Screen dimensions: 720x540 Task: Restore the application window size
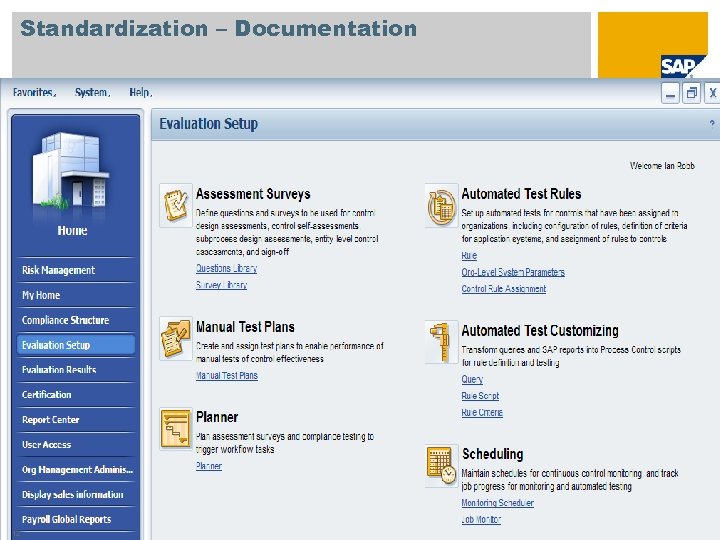click(x=692, y=93)
